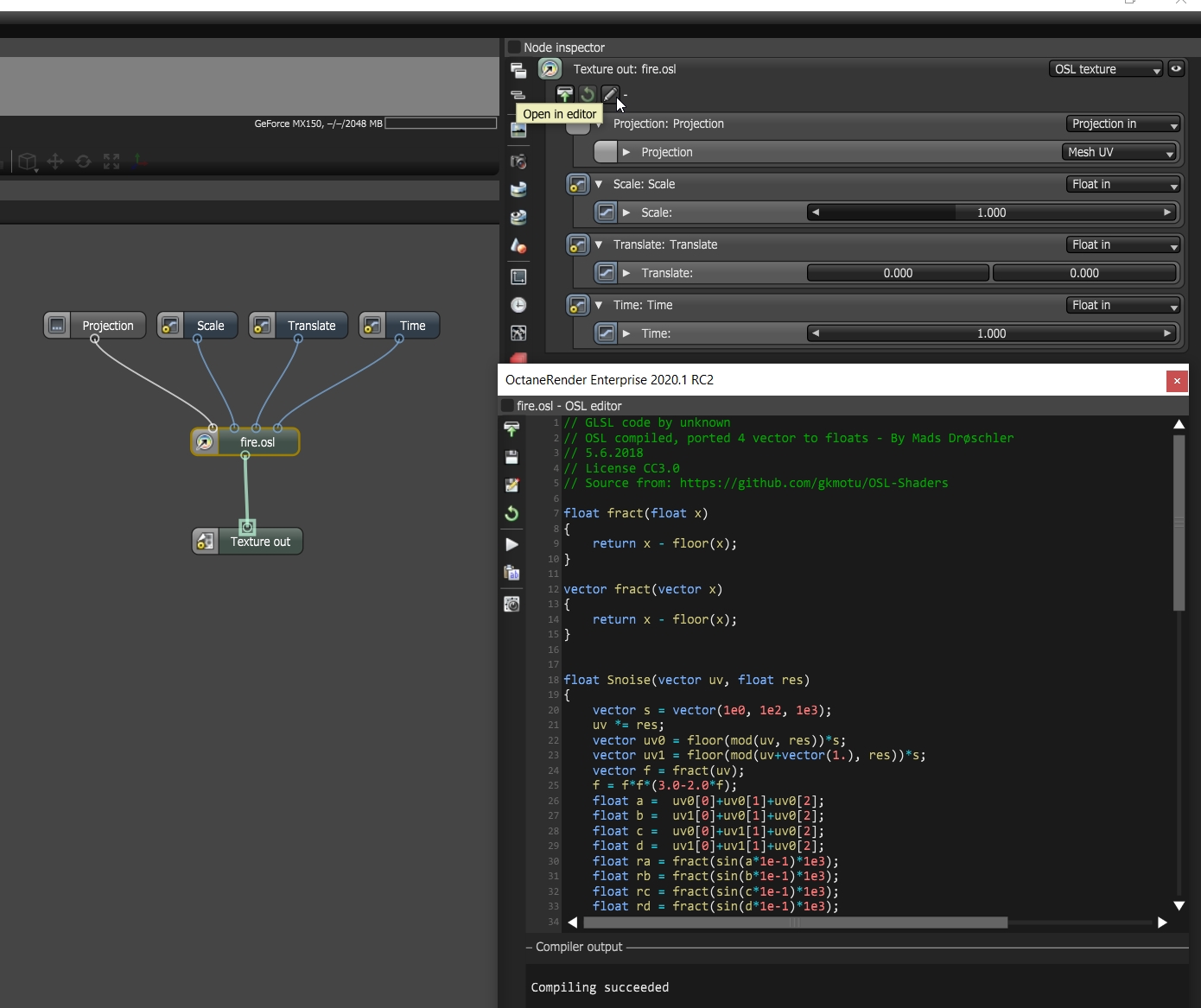Click the Time value slider
The image size is (1201, 1008).
tap(990, 333)
